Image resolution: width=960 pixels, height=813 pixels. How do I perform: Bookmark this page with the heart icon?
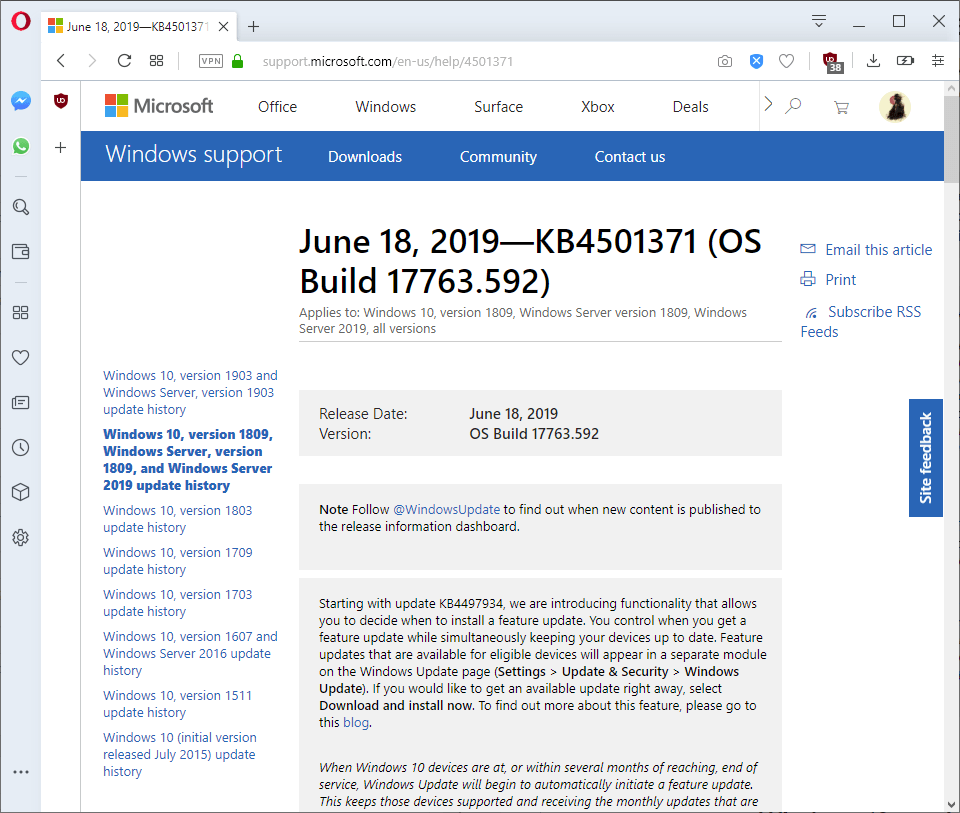[x=787, y=61]
